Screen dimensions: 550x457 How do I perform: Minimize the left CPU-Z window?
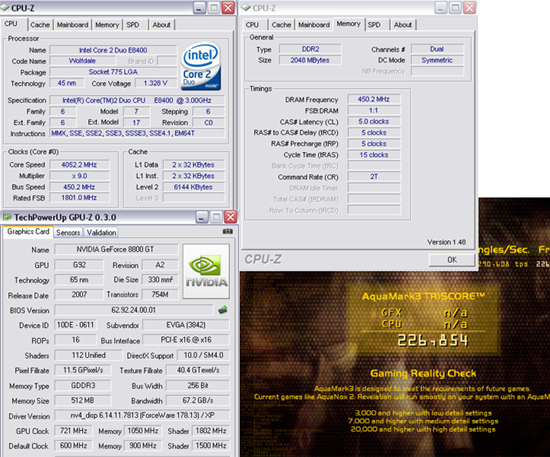pos(199,8)
